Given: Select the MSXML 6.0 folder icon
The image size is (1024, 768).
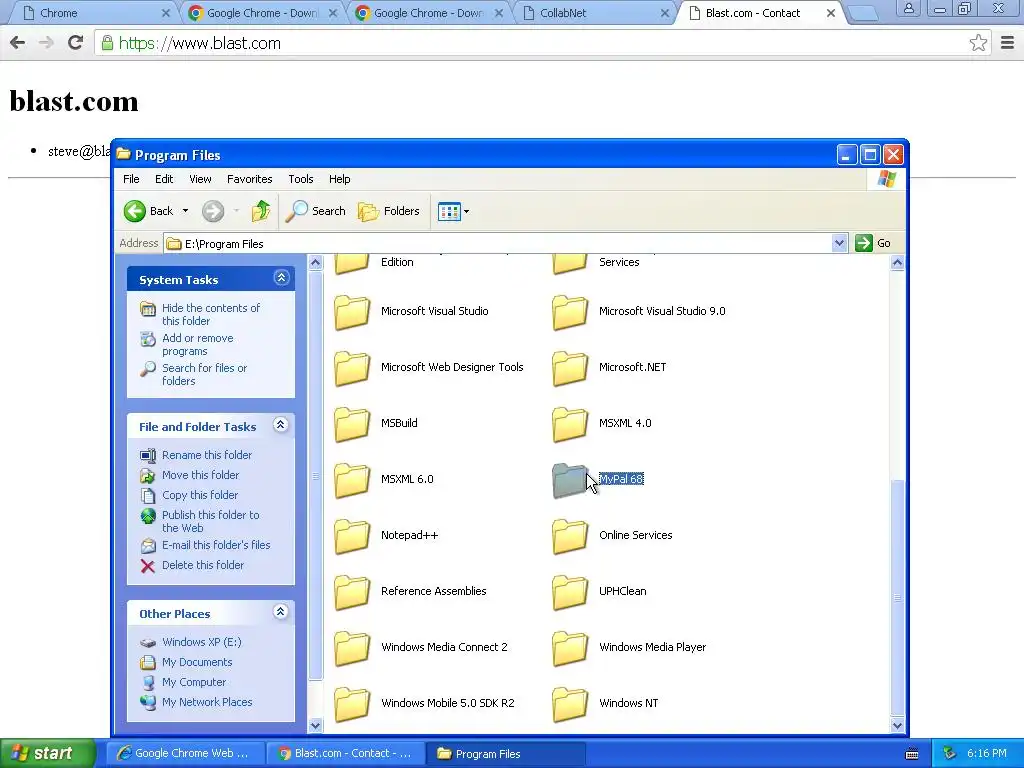Looking at the screenshot, I should point(352,479).
